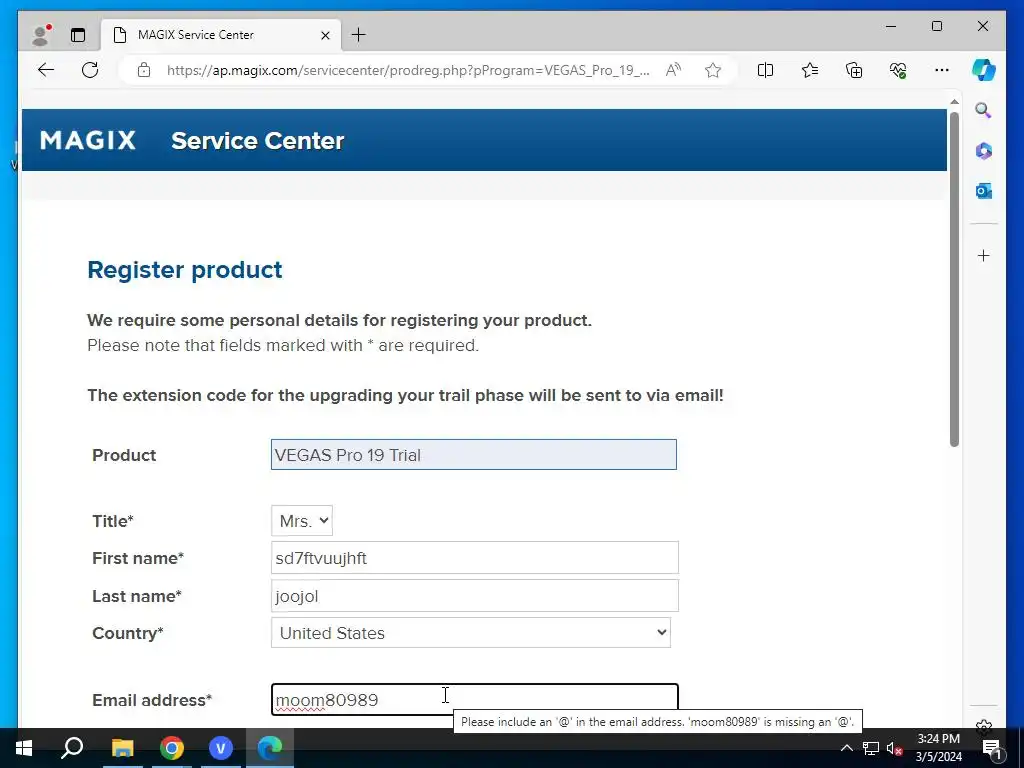Expand the Country dropdown
Screen dimensions: 1024x768
click(x=471, y=633)
